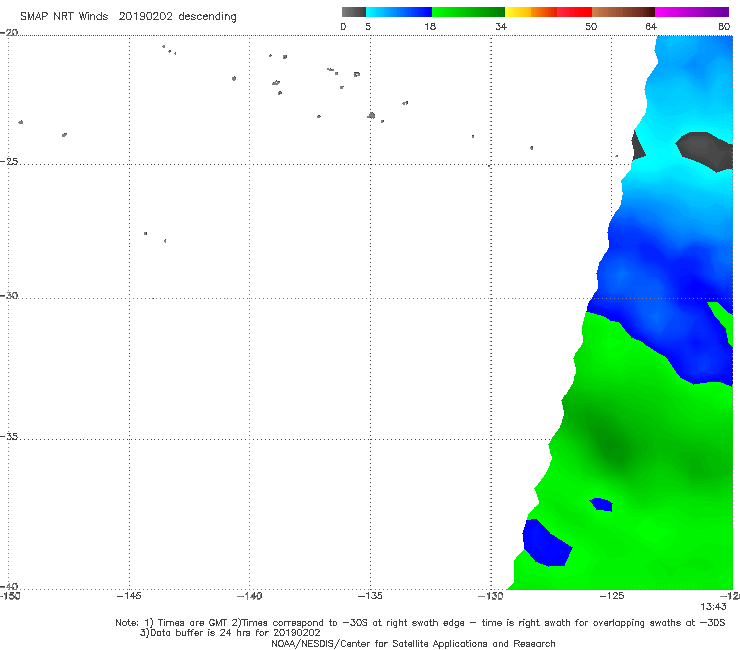The width and height of the screenshot is (740, 650).
Task: Click the 'SMAP NRT Winds' title text
Action: [64, 16]
